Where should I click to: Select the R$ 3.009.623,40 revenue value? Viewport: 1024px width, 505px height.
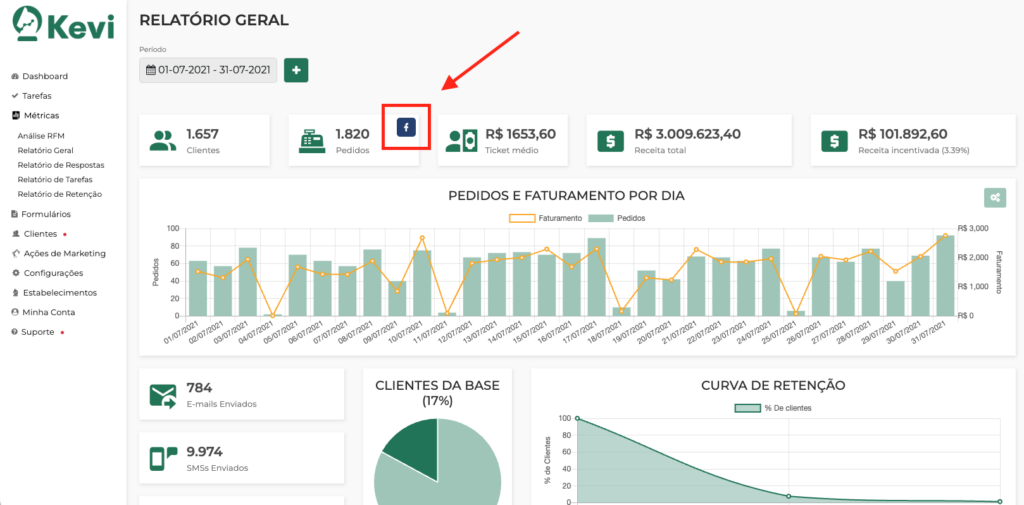688,135
